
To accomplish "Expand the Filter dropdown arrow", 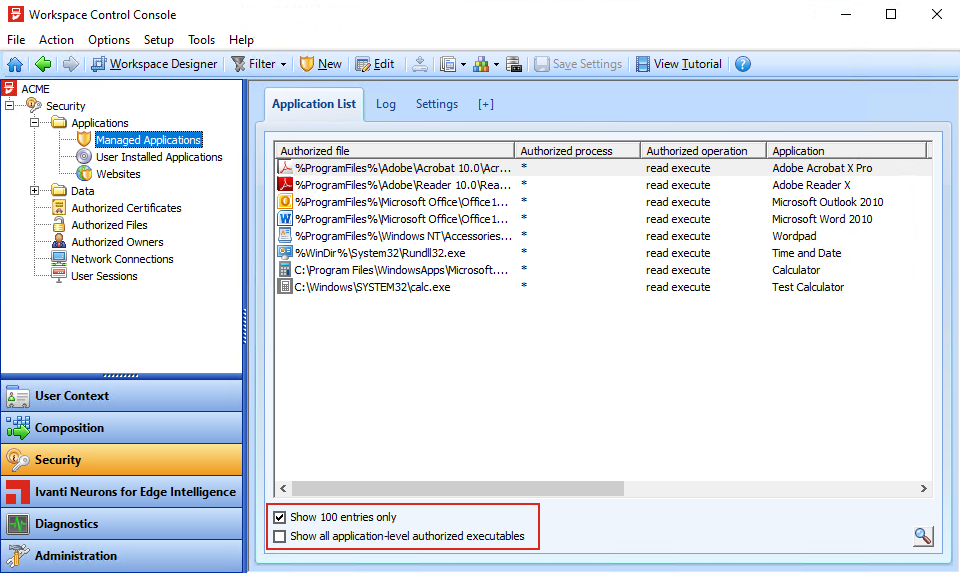I will (x=283, y=64).
